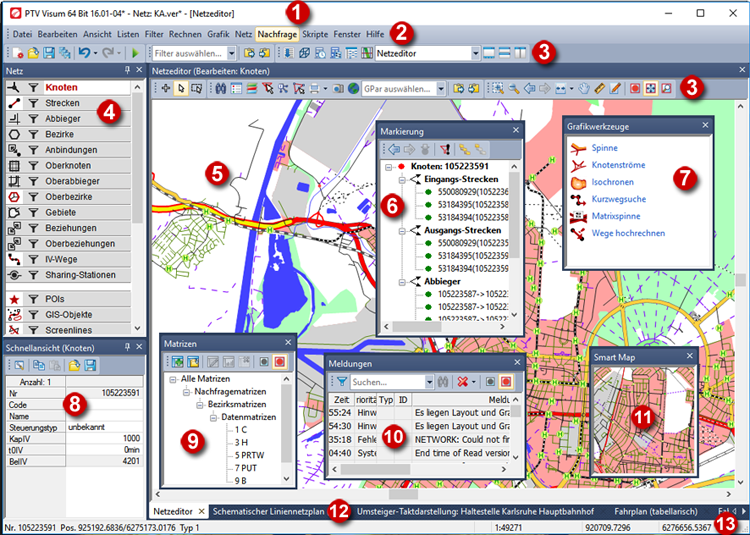The height and width of the screenshot is (535, 750).
Task: Click the filter icon in Meldungen window
Action: 340,381
